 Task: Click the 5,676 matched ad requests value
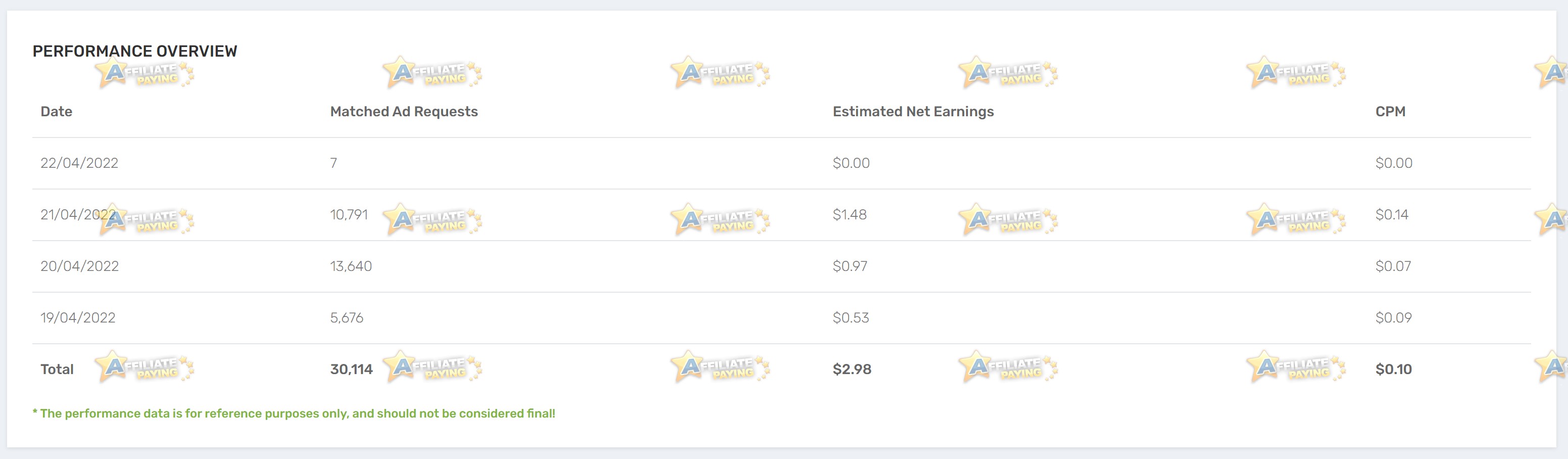pos(347,318)
